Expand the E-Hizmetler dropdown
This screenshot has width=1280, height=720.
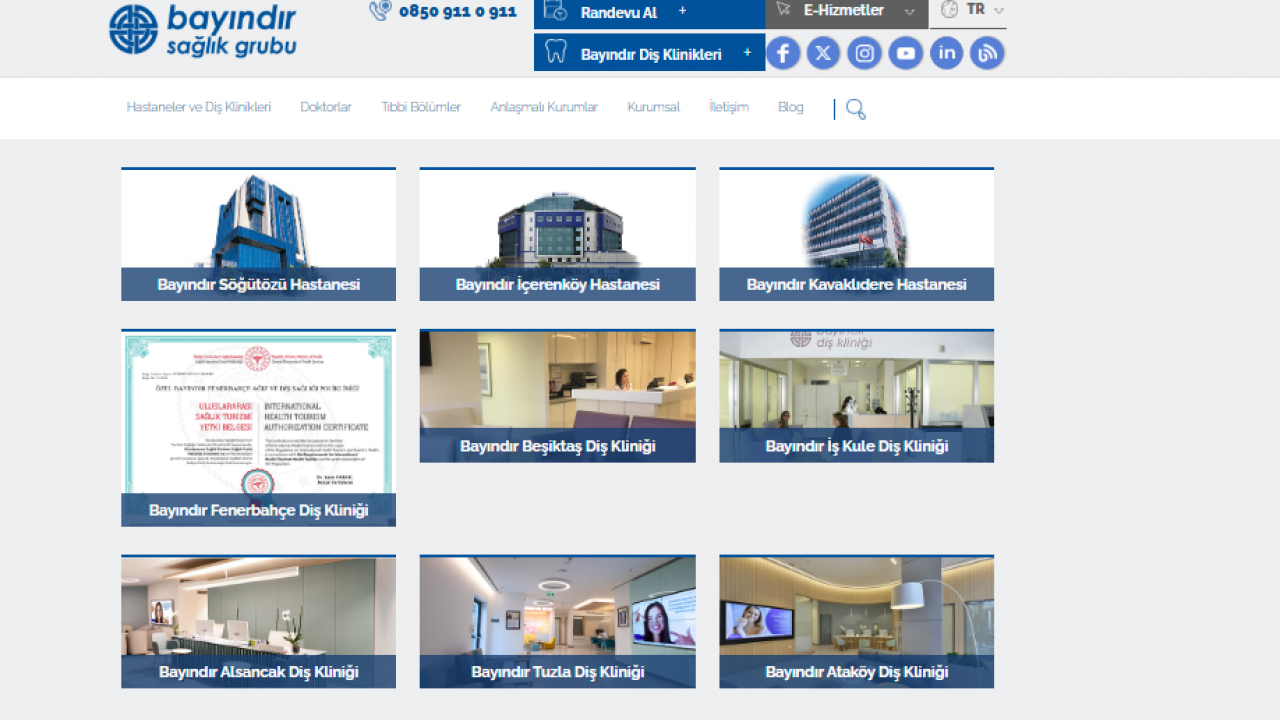[x=846, y=11]
